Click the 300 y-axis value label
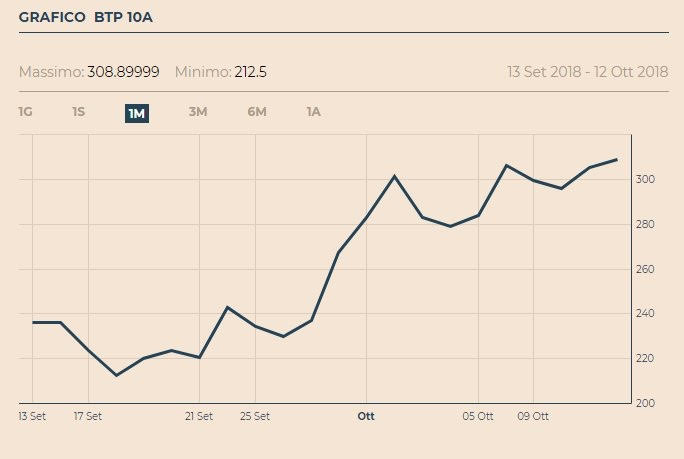The width and height of the screenshot is (684, 459). 647,180
